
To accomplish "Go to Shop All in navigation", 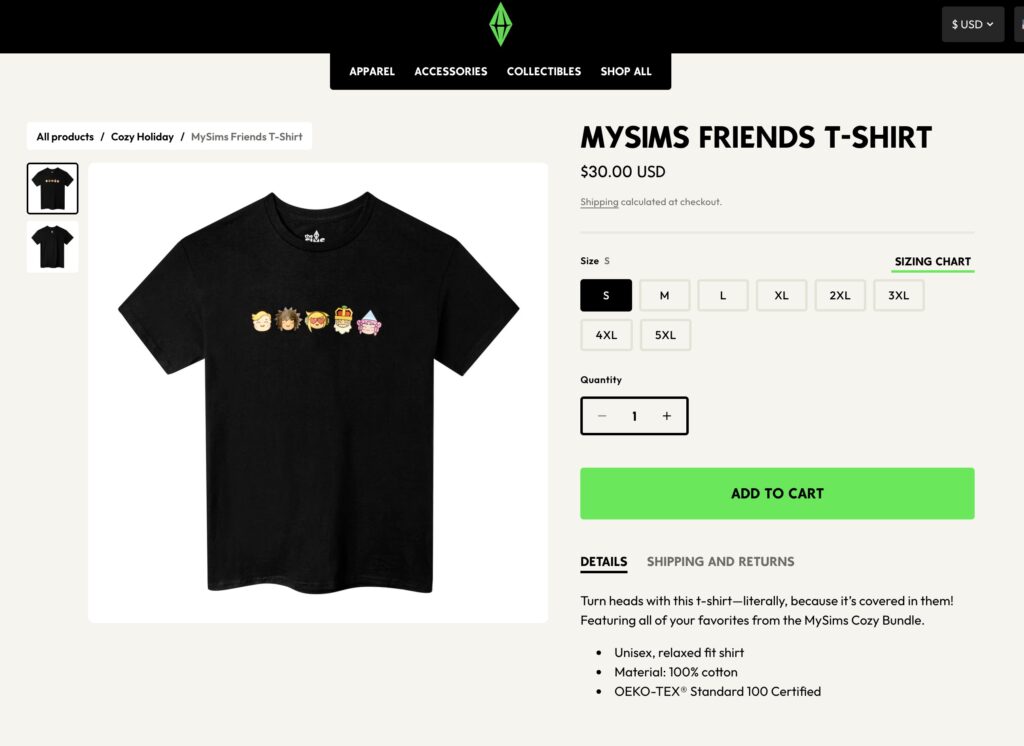I will coord(626,72).
